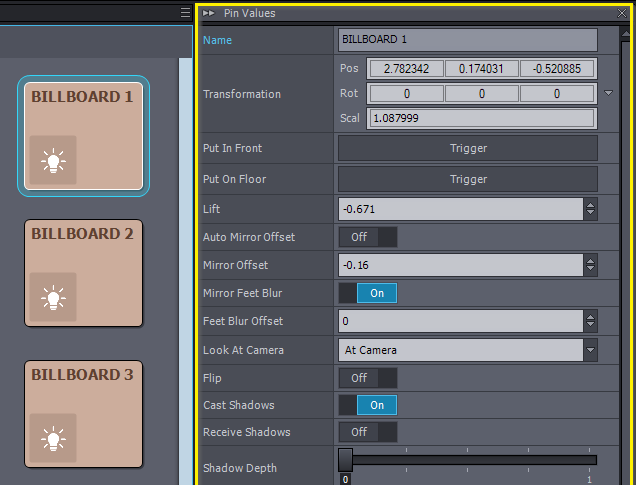Click the Lift value stepper arrows
This screenshot has width=636, height=485.
(x=591, y=209)
